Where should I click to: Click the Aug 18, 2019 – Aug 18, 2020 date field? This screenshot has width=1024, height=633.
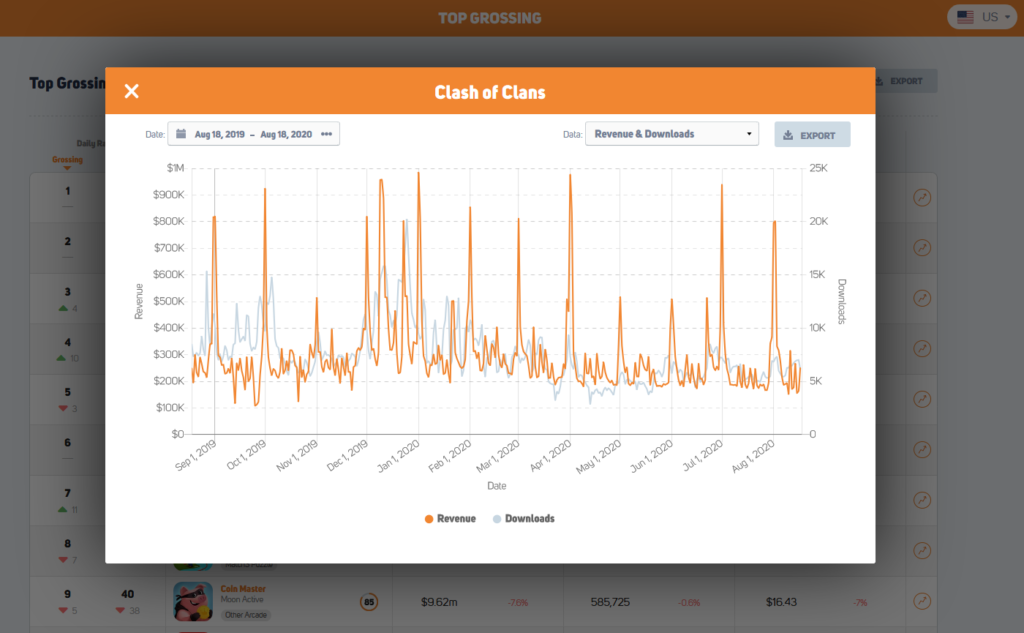tap(253, 134)
